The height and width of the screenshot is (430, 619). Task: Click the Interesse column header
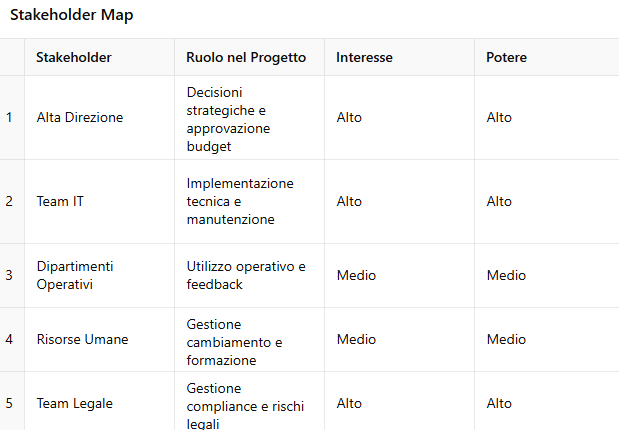[400, 57]
